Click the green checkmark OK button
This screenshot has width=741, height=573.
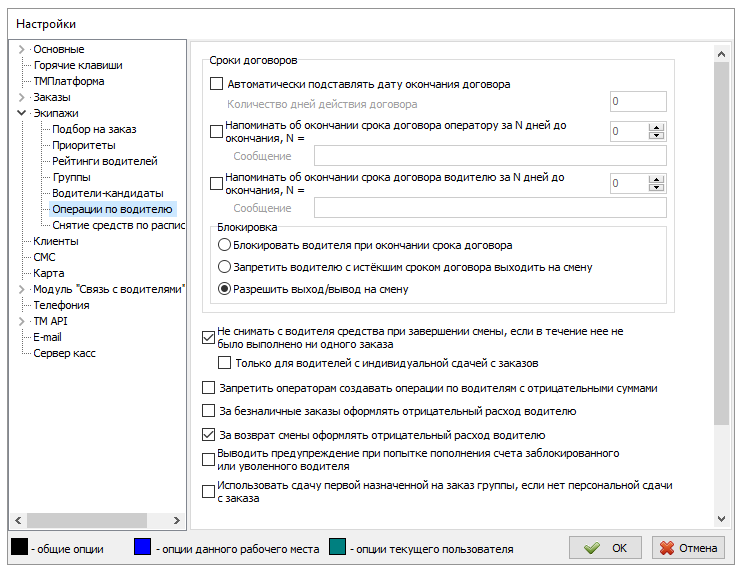605,548
